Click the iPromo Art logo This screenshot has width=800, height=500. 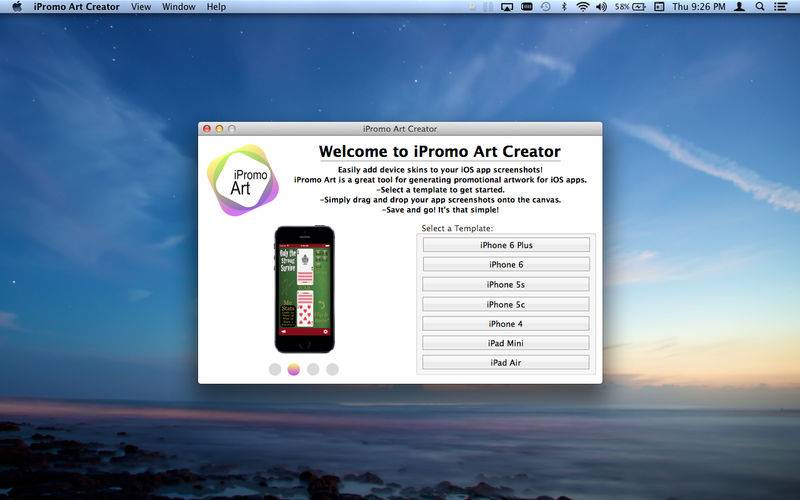coord(243,180)
